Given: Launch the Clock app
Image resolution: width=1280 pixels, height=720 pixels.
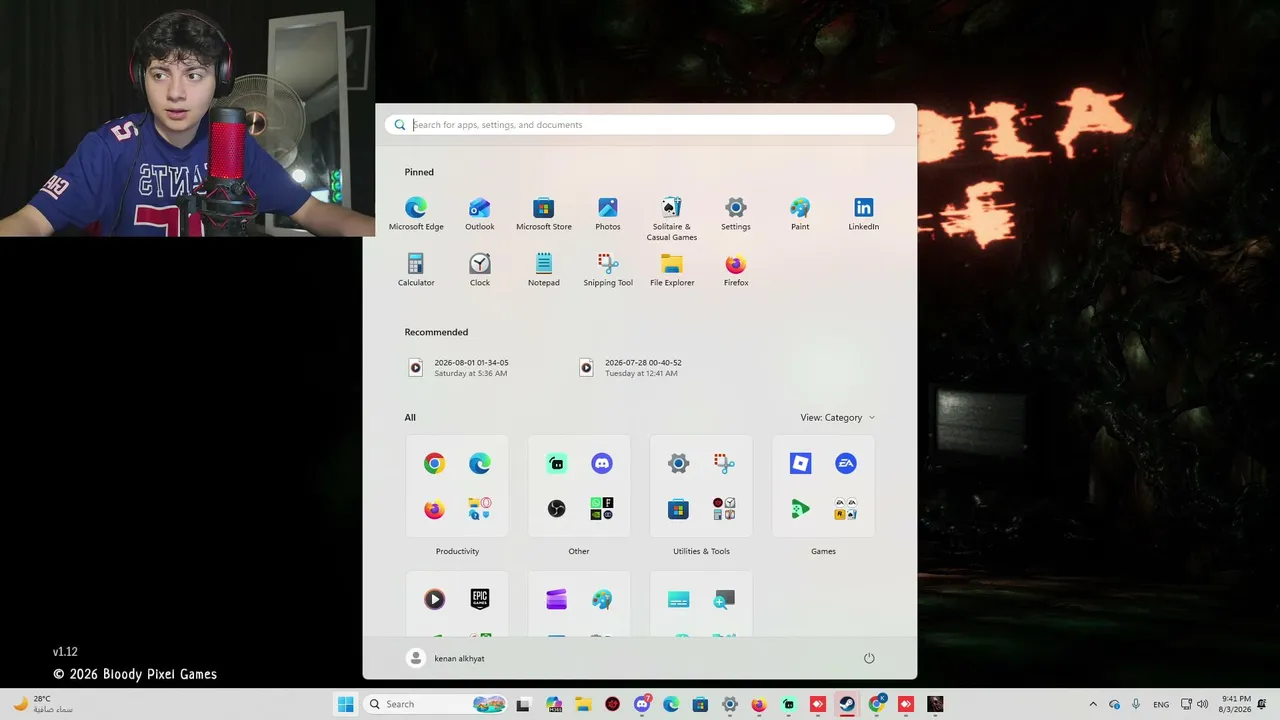Looking at the screenshot, I should 480,270.
